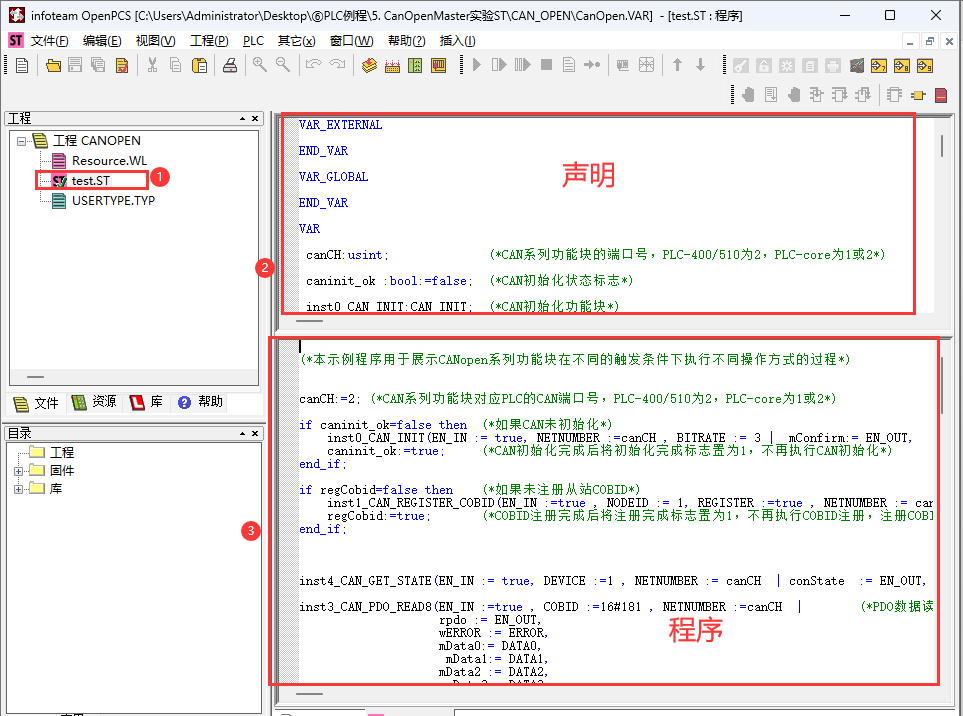Collapse the 工程 CANOPEN project tree node
Viewport: 963px width, 716px height.
(21, 141)
